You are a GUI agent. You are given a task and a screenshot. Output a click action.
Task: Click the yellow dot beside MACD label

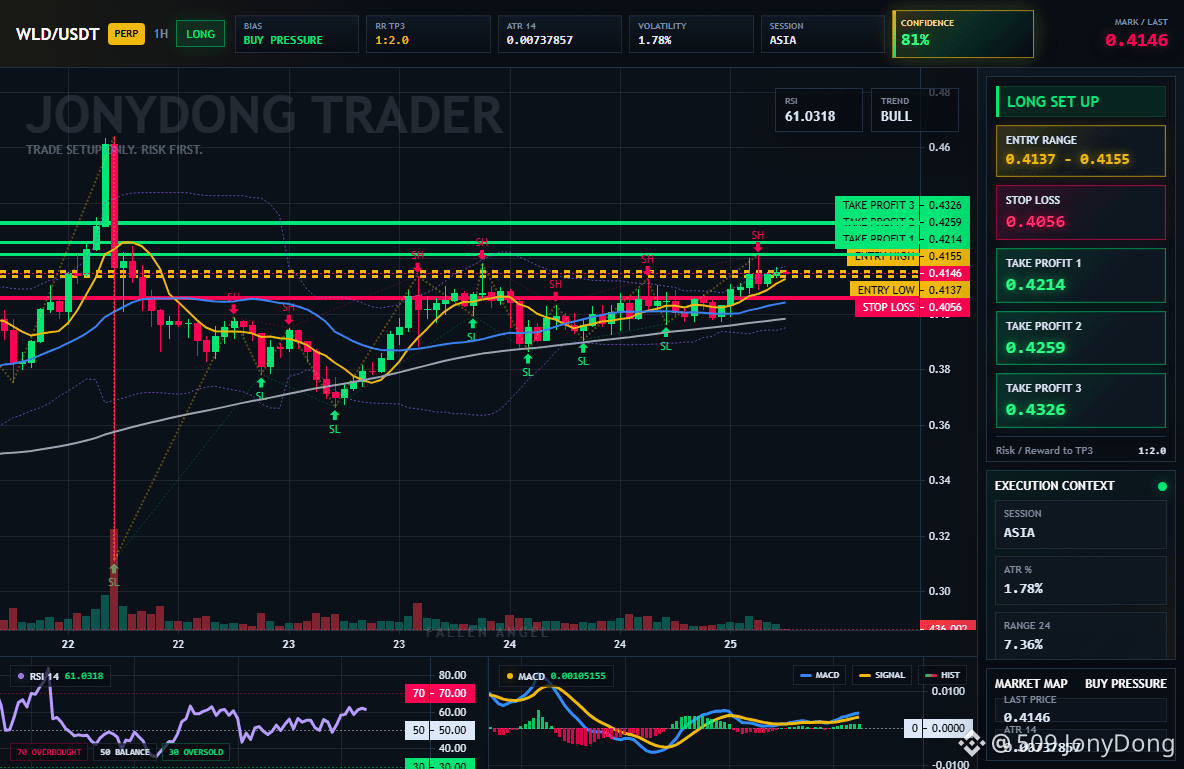510,676
